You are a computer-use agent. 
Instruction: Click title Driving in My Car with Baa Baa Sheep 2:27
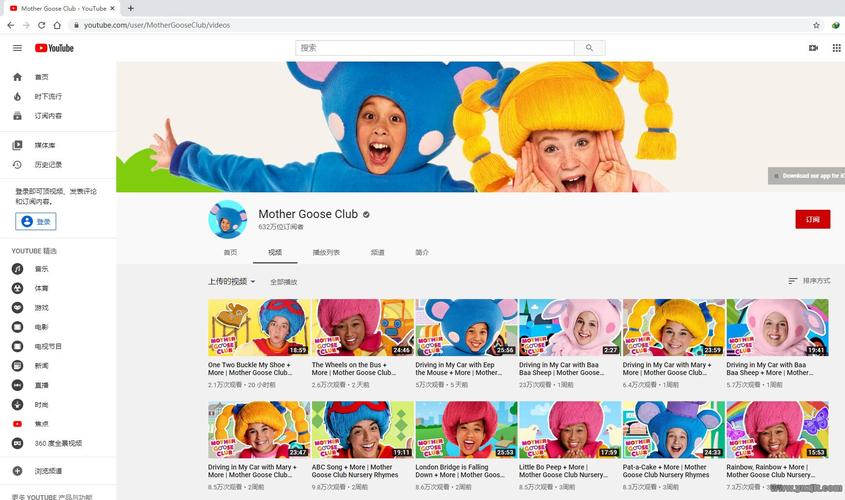coord(562,369)
